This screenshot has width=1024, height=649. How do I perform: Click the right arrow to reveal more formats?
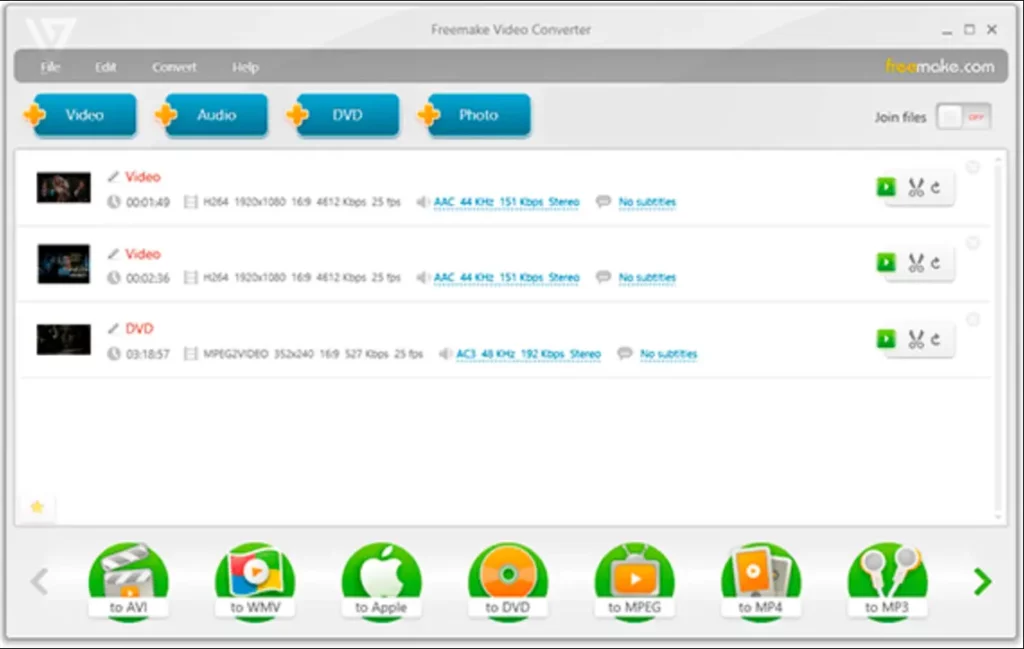[981, 581]
